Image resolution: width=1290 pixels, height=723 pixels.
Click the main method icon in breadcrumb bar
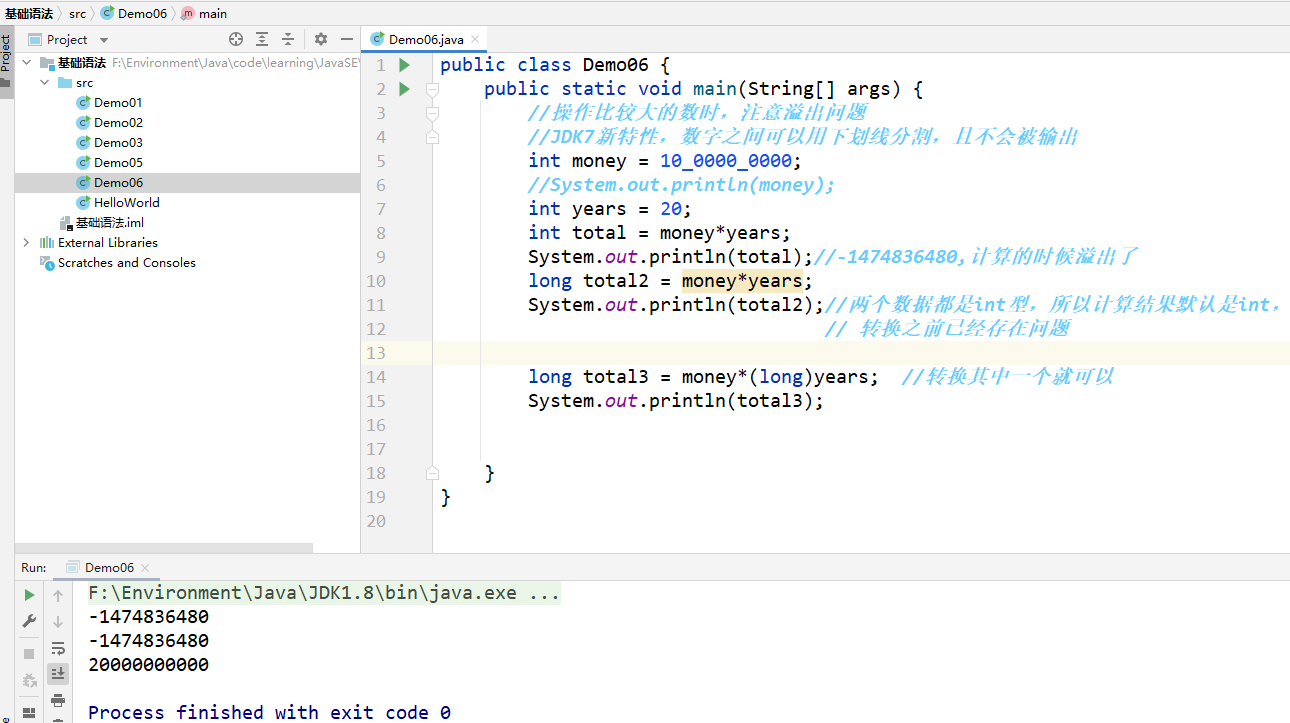pyautogui.click(x=187, y=14)
